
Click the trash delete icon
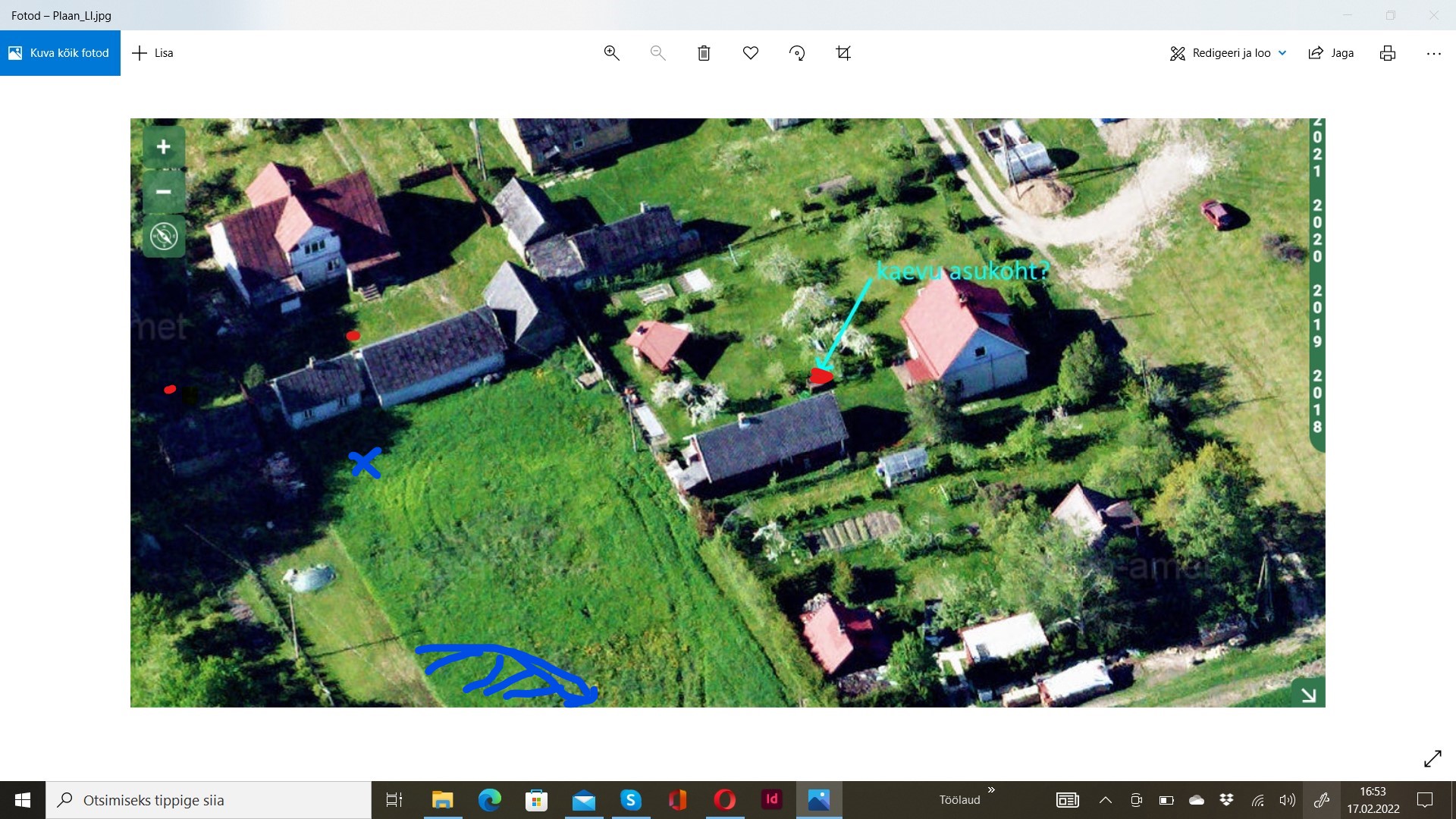[x=704, y=53]
